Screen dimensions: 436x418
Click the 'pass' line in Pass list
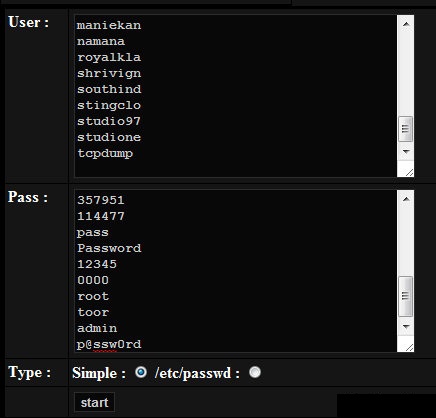93,232
